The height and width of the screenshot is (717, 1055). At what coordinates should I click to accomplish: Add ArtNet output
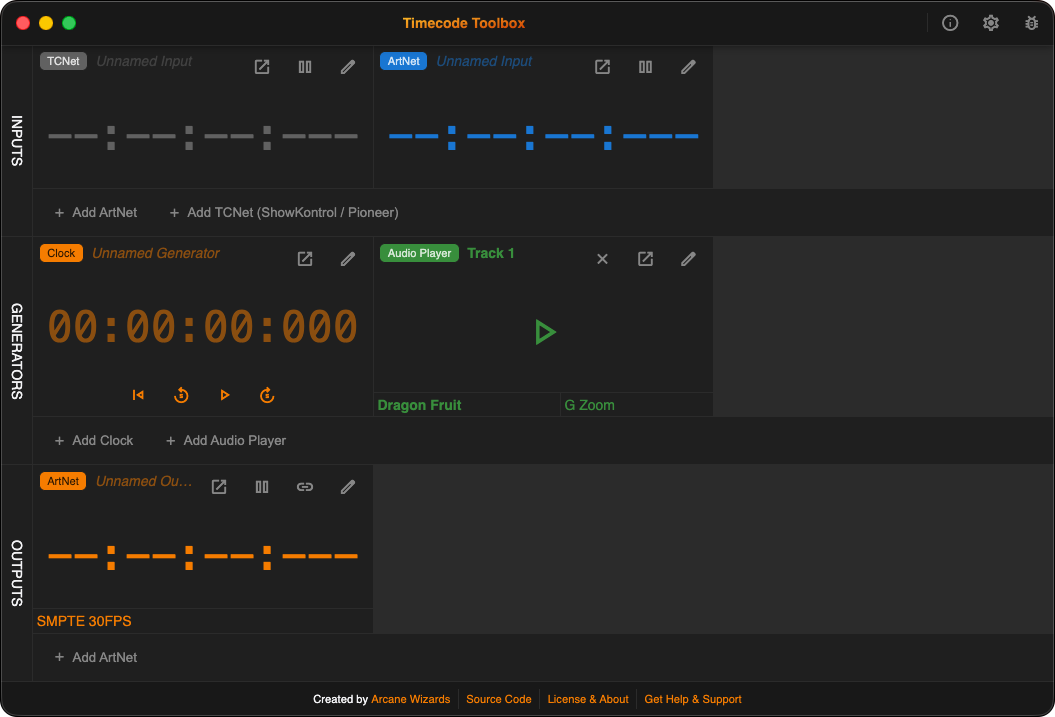click(96, 657)
